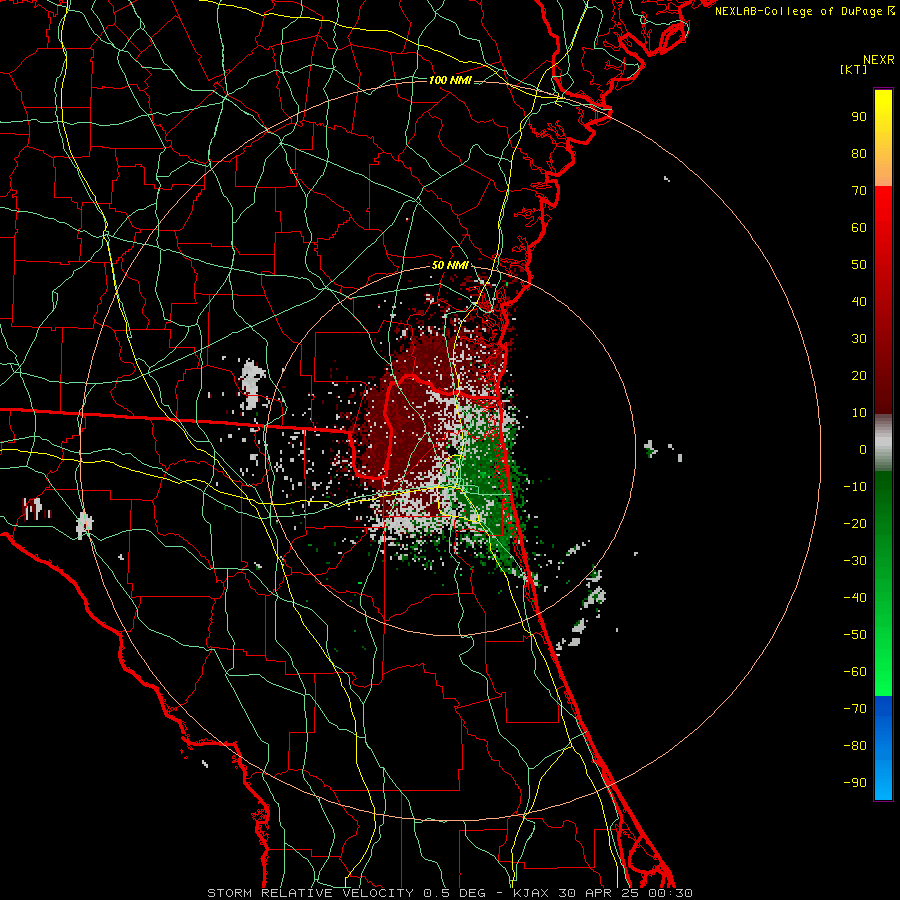Click the NEXR label at top right
This screenshot has width=900, height=900.
click(879, 60)
